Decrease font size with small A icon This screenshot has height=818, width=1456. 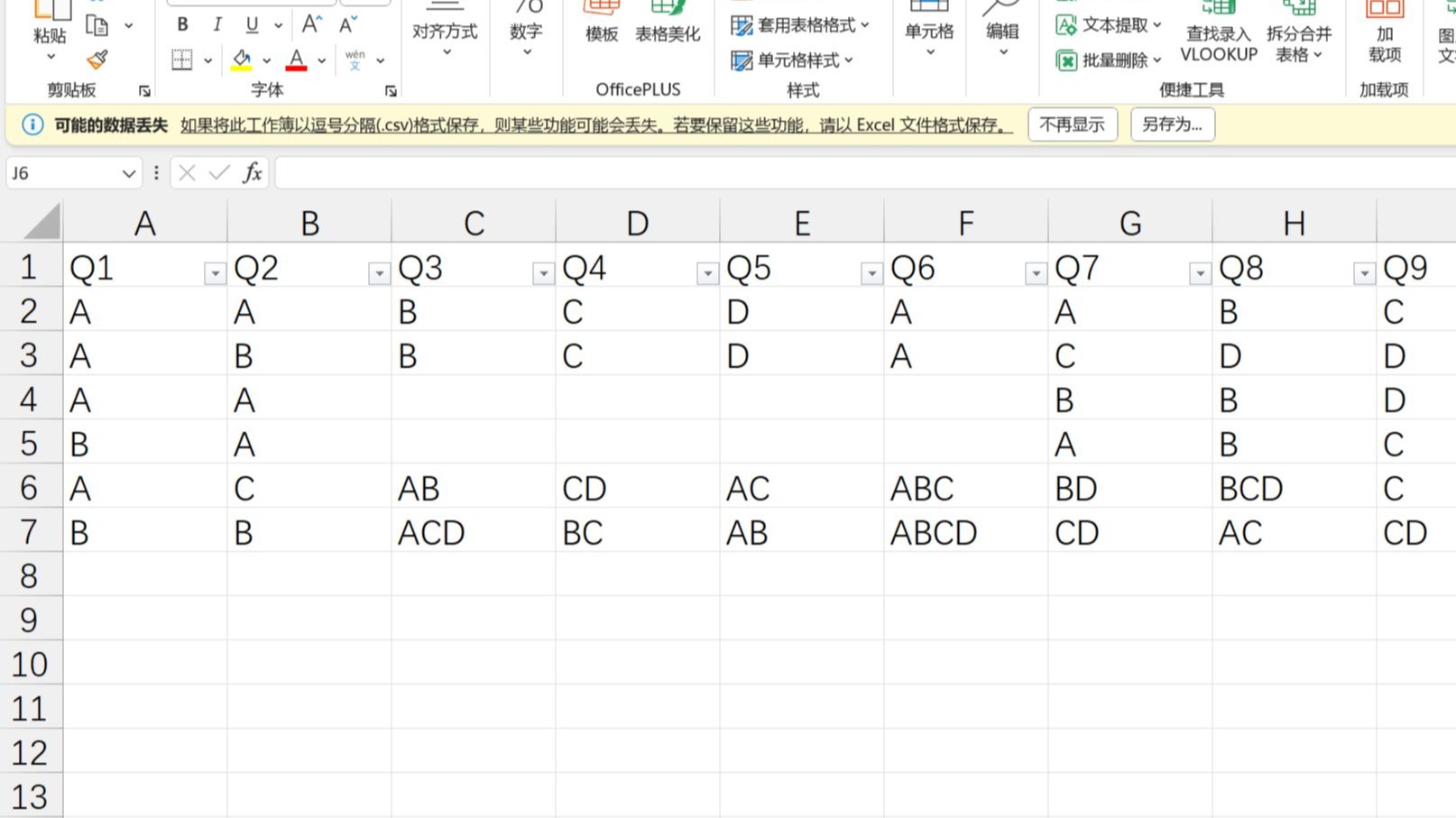click(348, 24)
